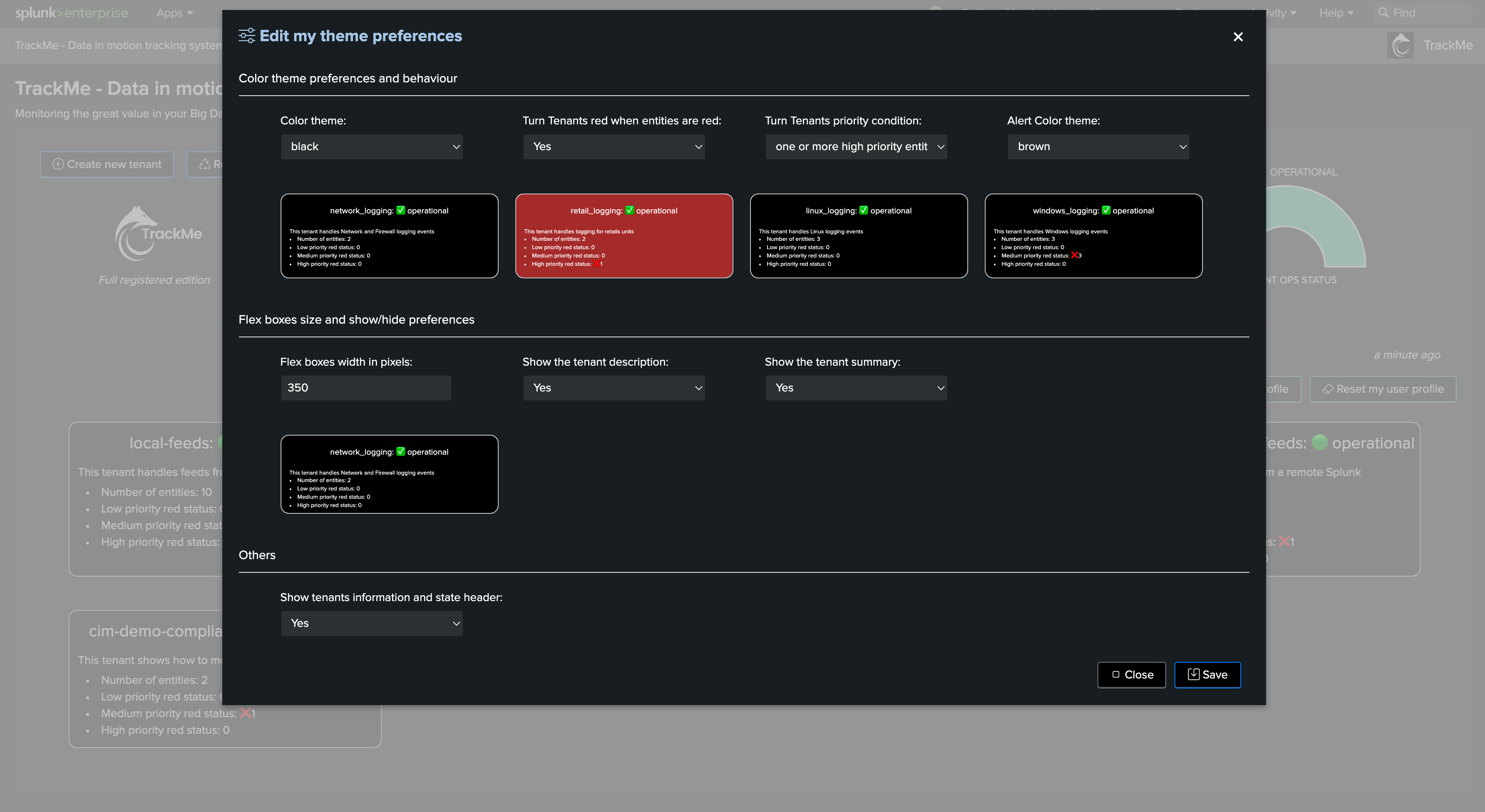Screen dimensions: 1485x812
Task: Click the large TrackMe wolf logo in background
Action: [x=158, y=233]
